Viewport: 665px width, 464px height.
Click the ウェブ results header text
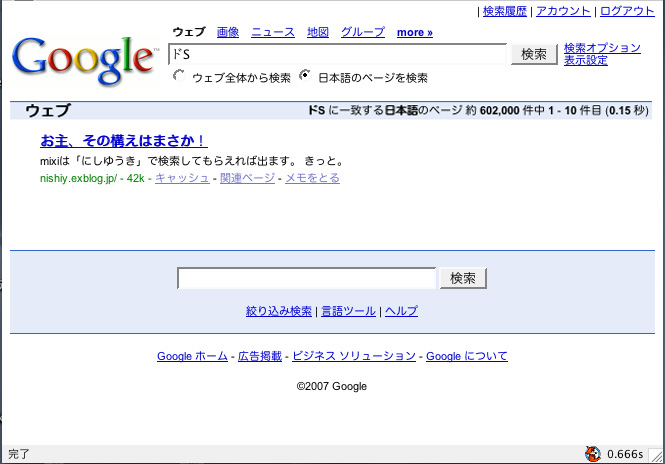[x=48, y=111]
